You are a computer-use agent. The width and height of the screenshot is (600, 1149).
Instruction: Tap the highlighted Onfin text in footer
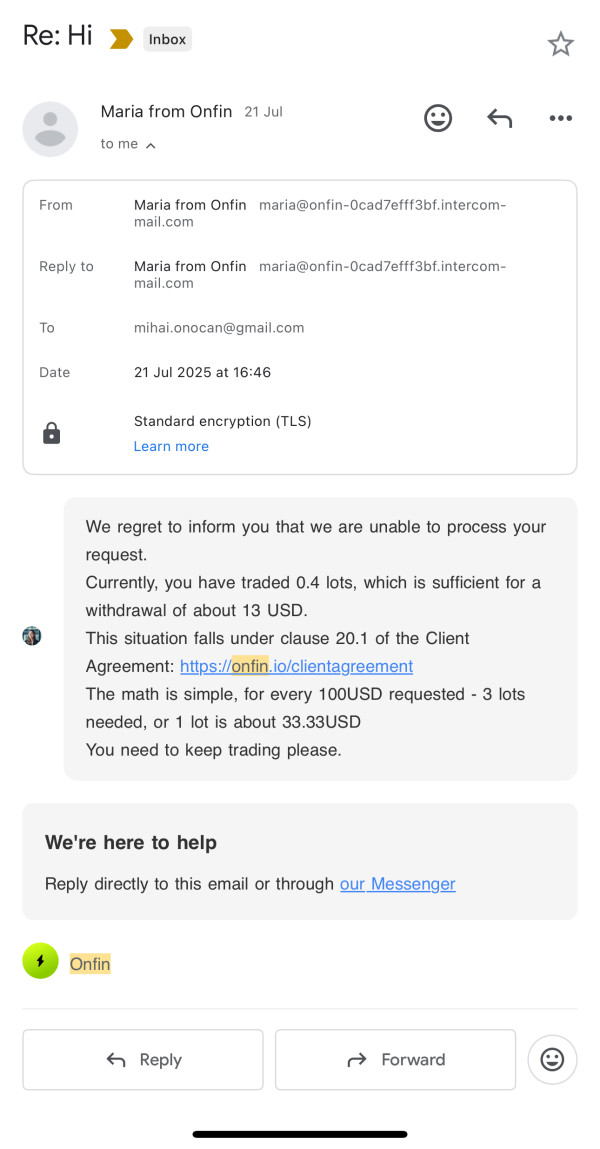click(x=90, y=964)
